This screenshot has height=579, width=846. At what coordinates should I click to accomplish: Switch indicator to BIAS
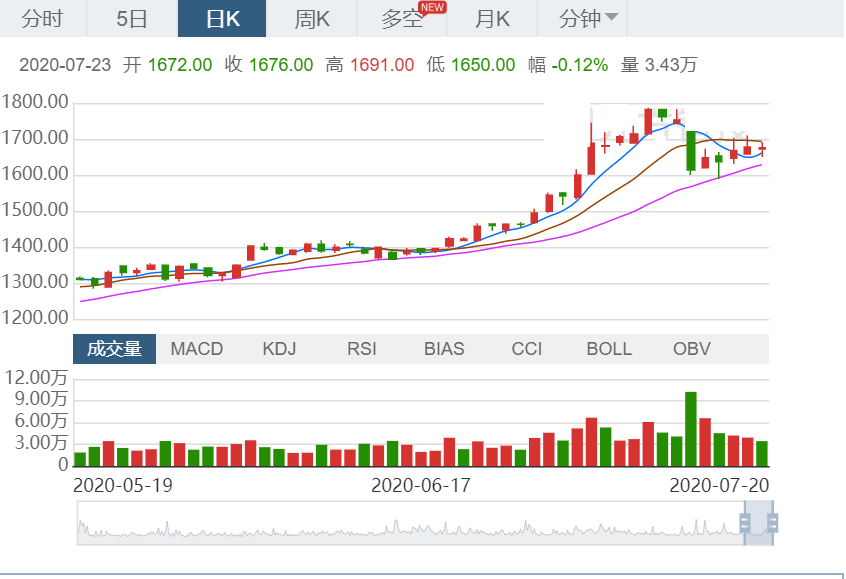444,349
